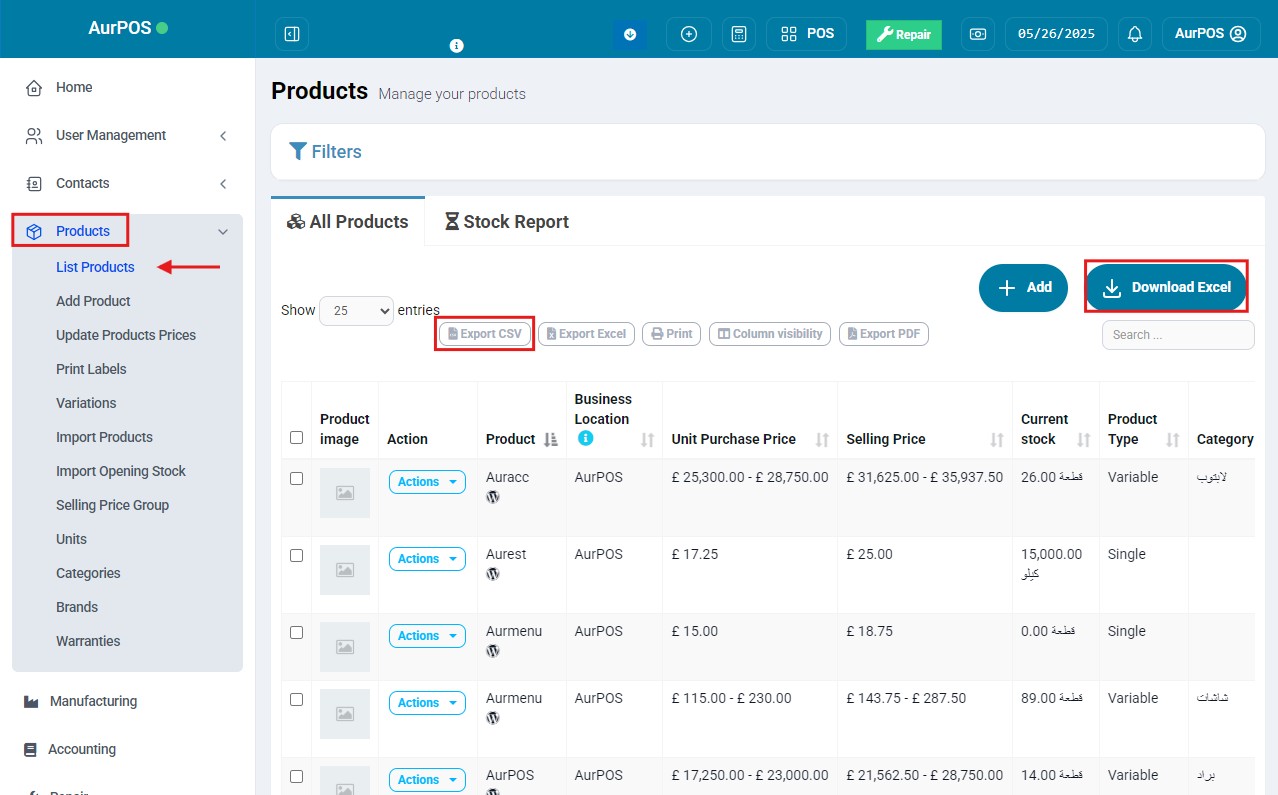1278x795 pixels.
Task: Open Print Labels in sidebar
Action: 91,369
